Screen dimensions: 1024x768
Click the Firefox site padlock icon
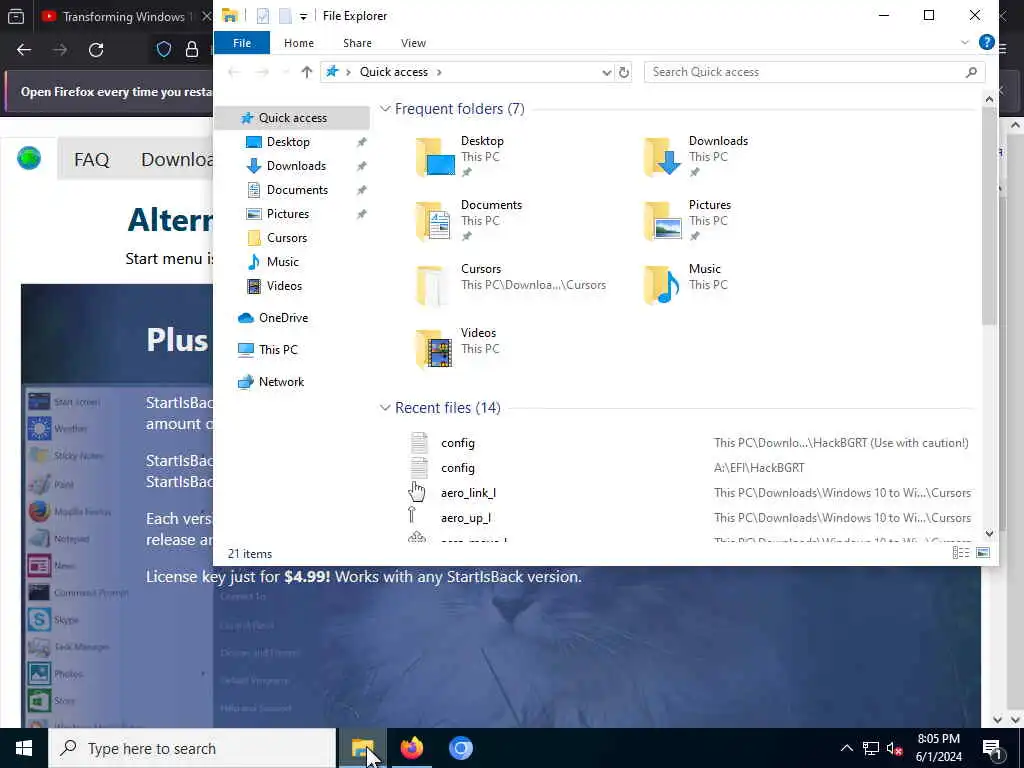pyautogui.click(x=191, y=50)
